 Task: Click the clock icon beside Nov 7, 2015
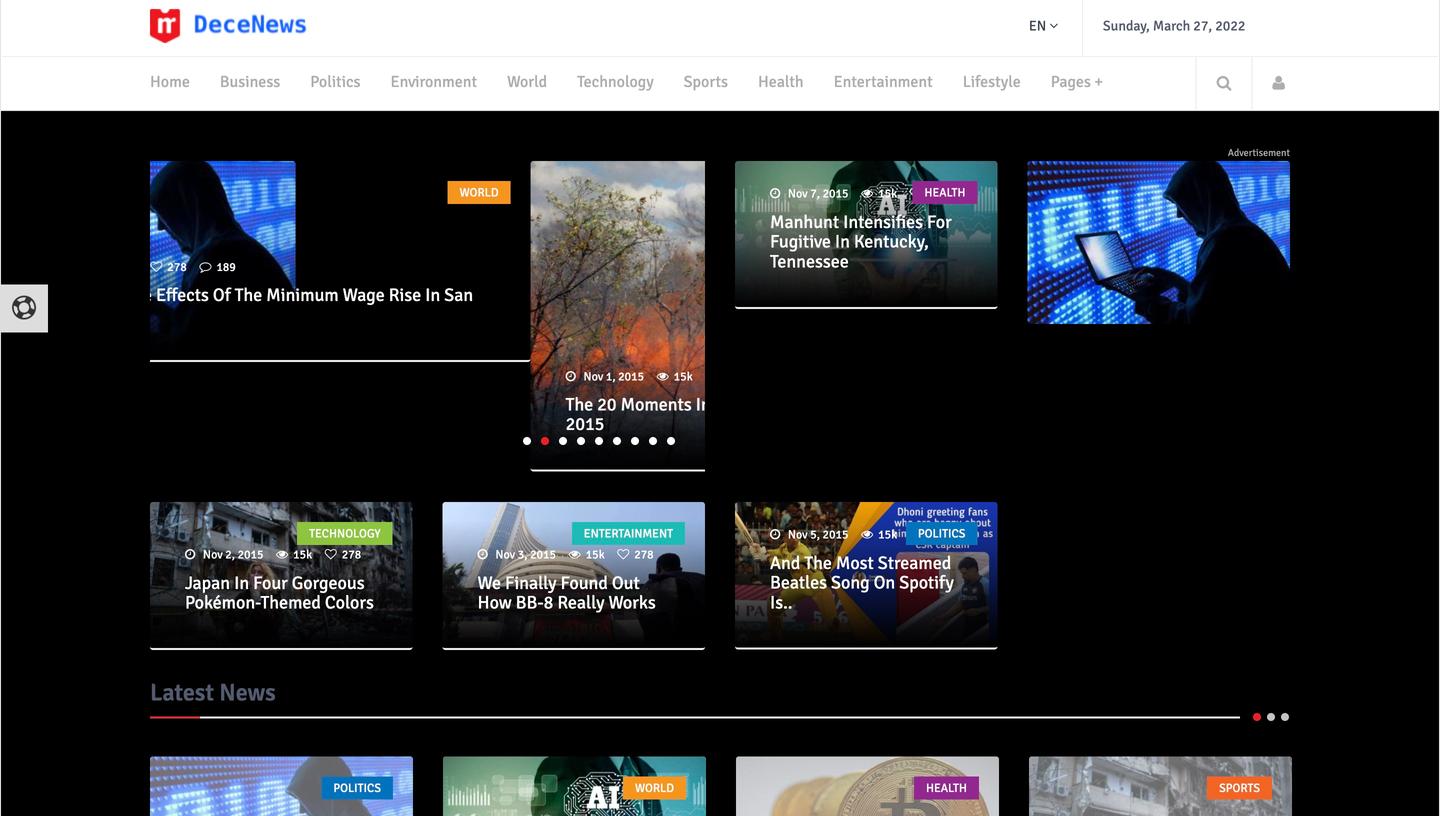click(x=775, y=194)
